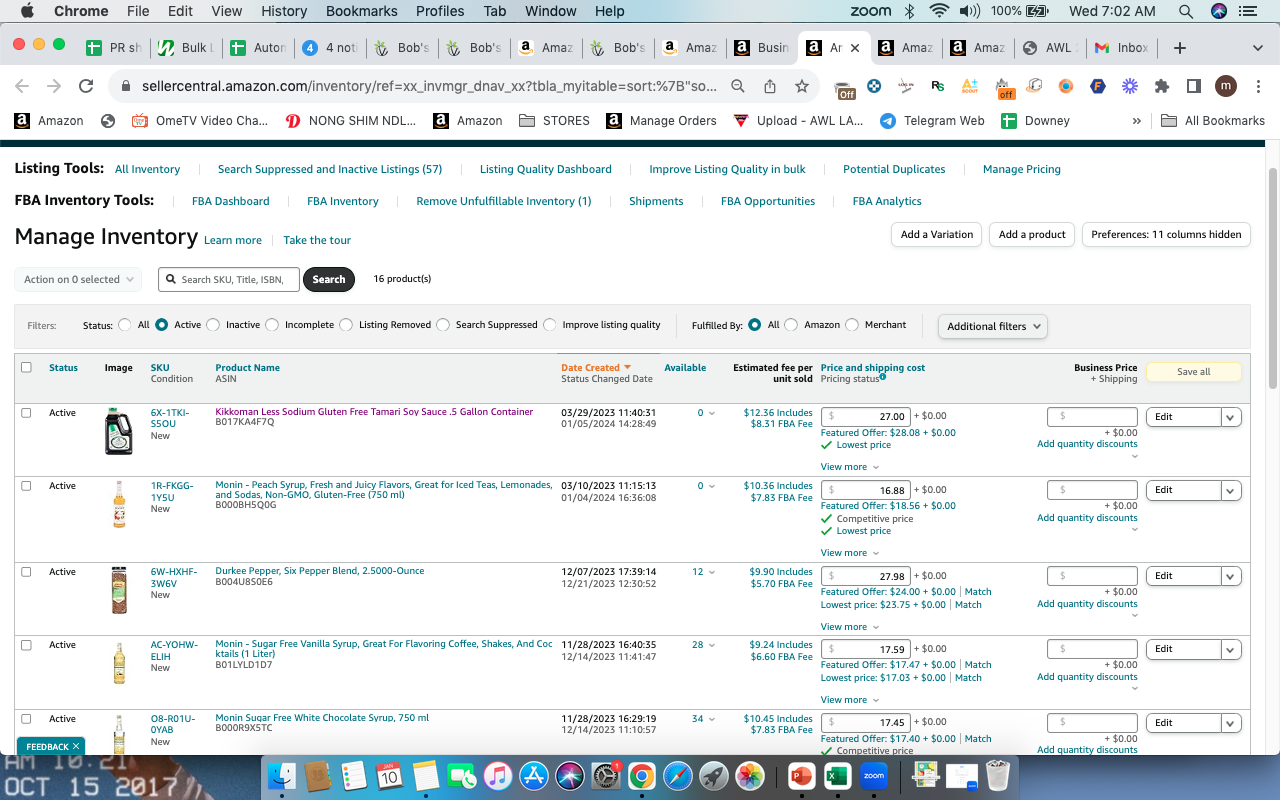Open the Bookmarks menu in the menu bar
Image resolution: width=1280 pixels, height=800 pixels.
point(361,11)
